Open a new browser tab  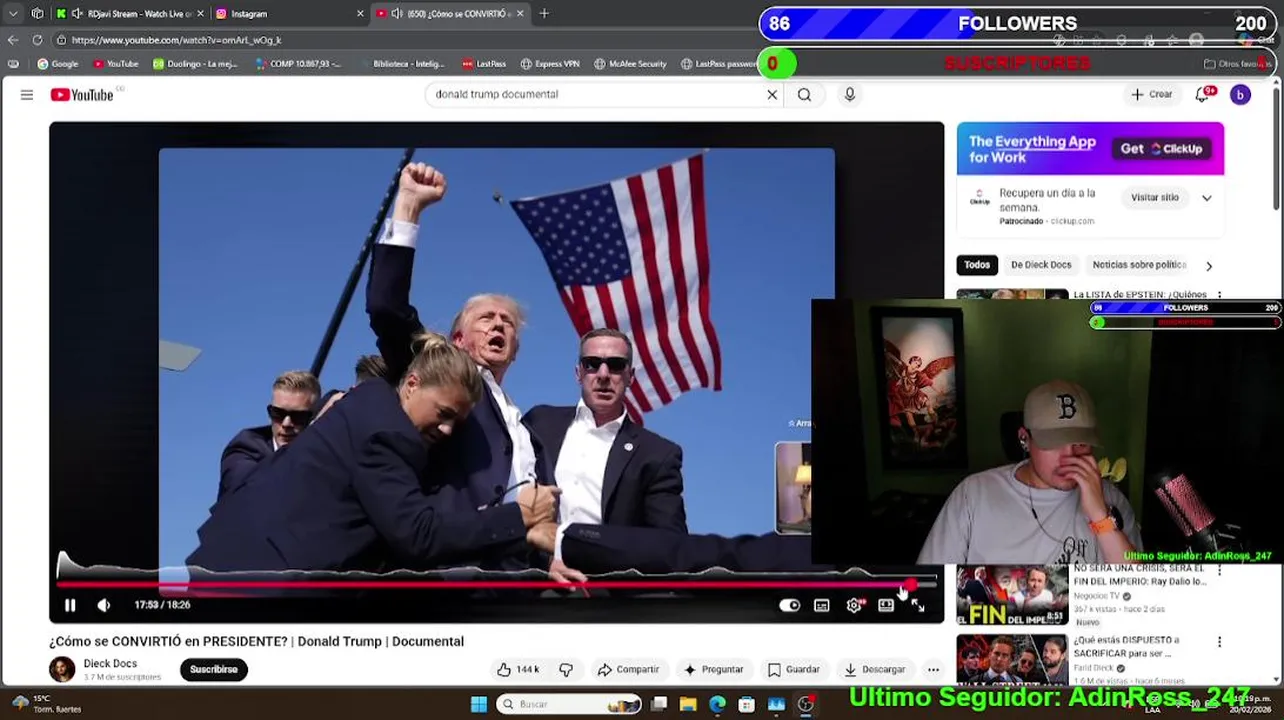(544, 14)
